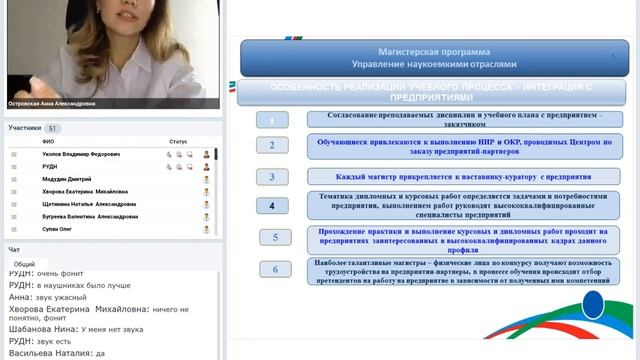Click slide title 'Магистерская программа' banner
Screen dimensions: 640x360
tap(434, 58)
